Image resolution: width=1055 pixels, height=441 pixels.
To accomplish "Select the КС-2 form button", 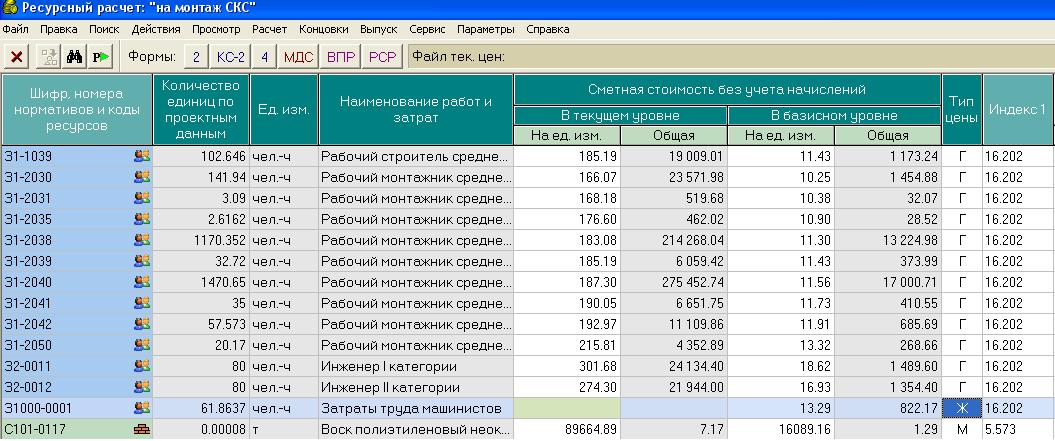I will click(231, 57).
